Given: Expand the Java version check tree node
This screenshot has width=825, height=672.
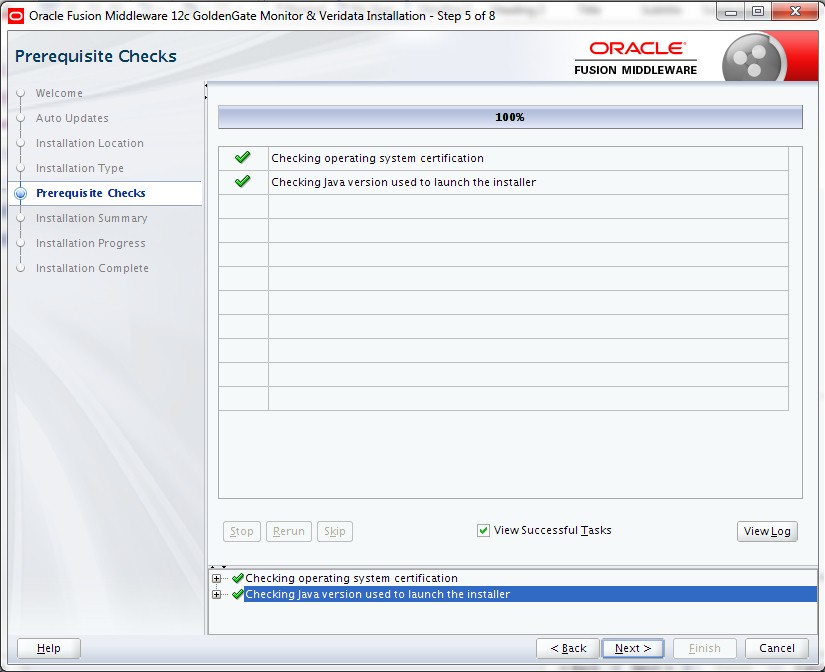Looking at the screenshot, I should [x=216, y=595].
